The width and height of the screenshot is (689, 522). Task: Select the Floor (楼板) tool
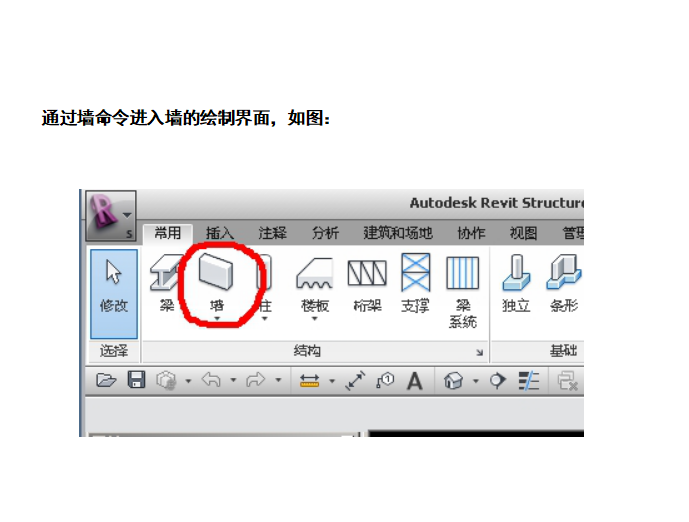[315, 283]
